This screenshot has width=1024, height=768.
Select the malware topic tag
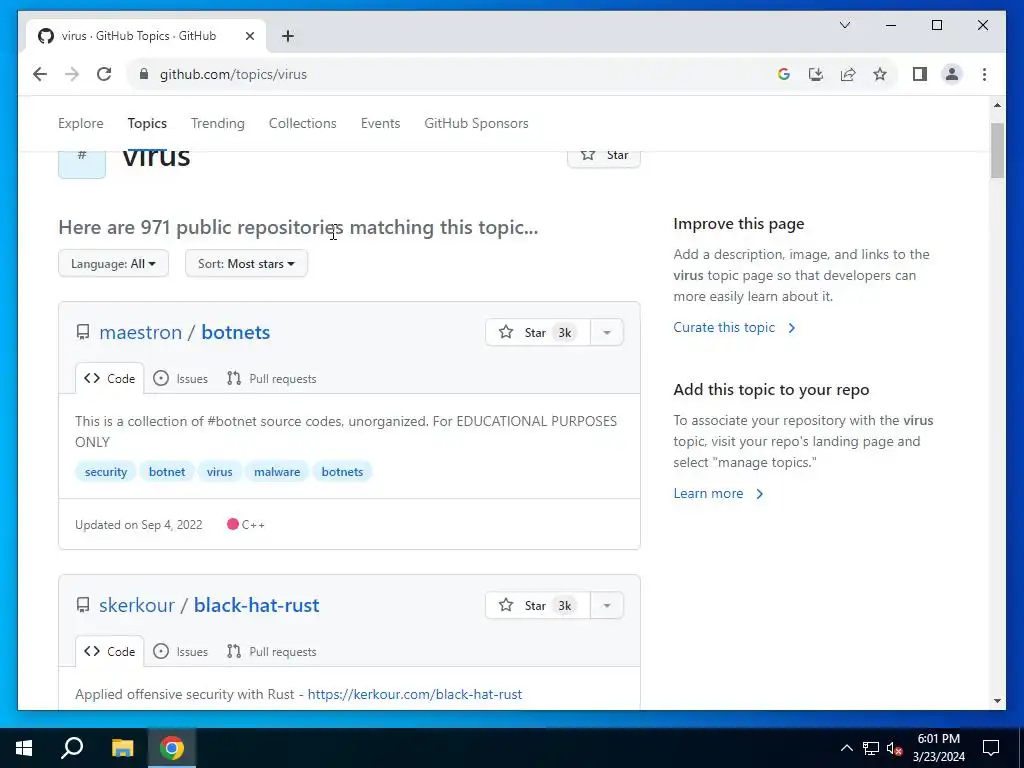click(277, 472)
